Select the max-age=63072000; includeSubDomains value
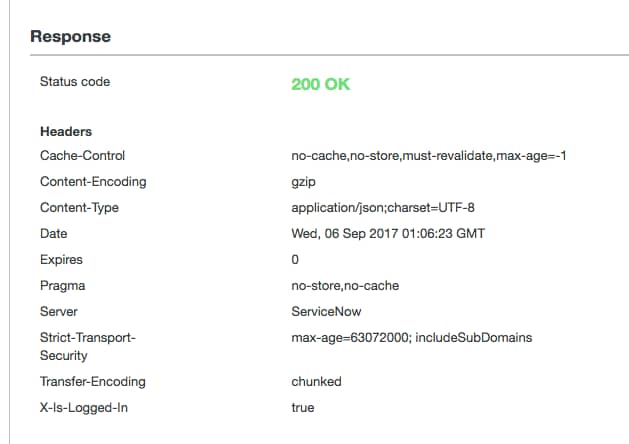Image resolution: width=629 pixels, height=444 pixels. point(412,338)
